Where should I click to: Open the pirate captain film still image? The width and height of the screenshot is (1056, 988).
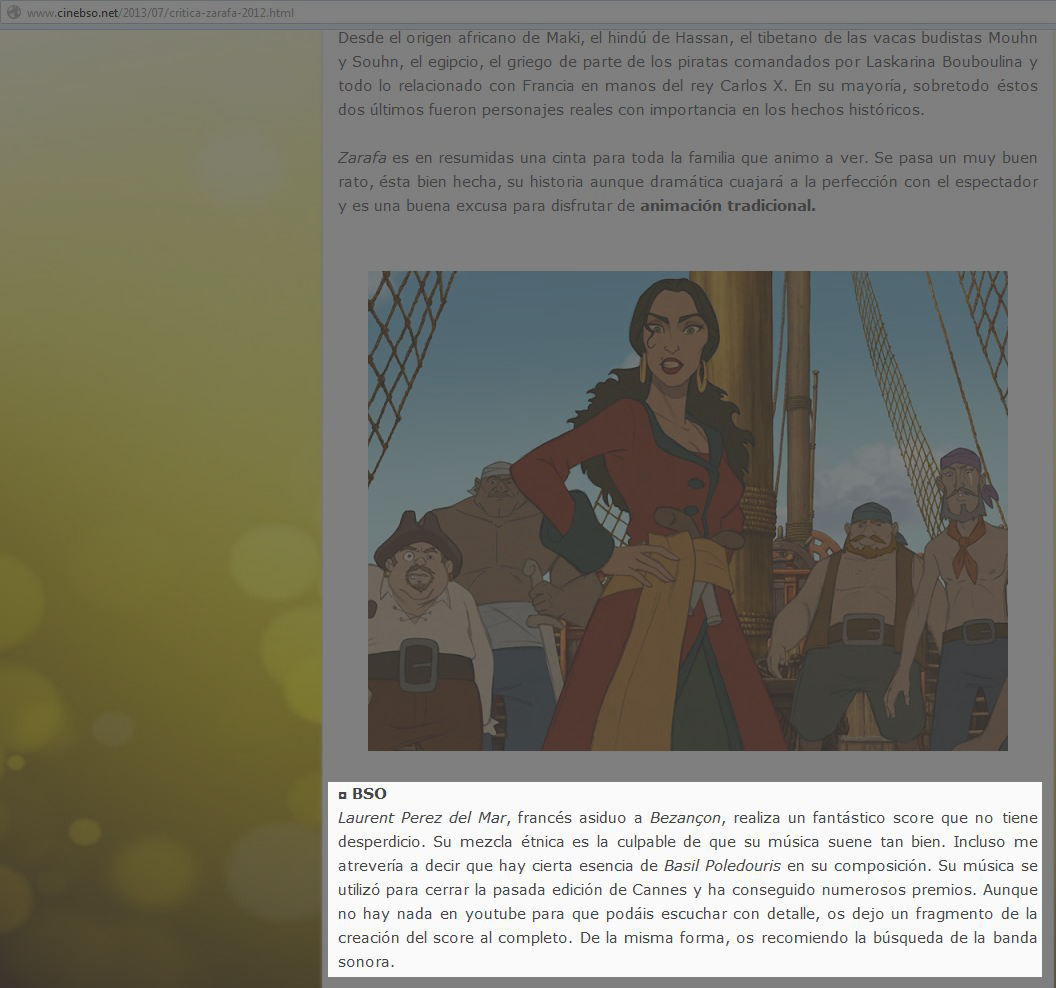click(688, 511)
